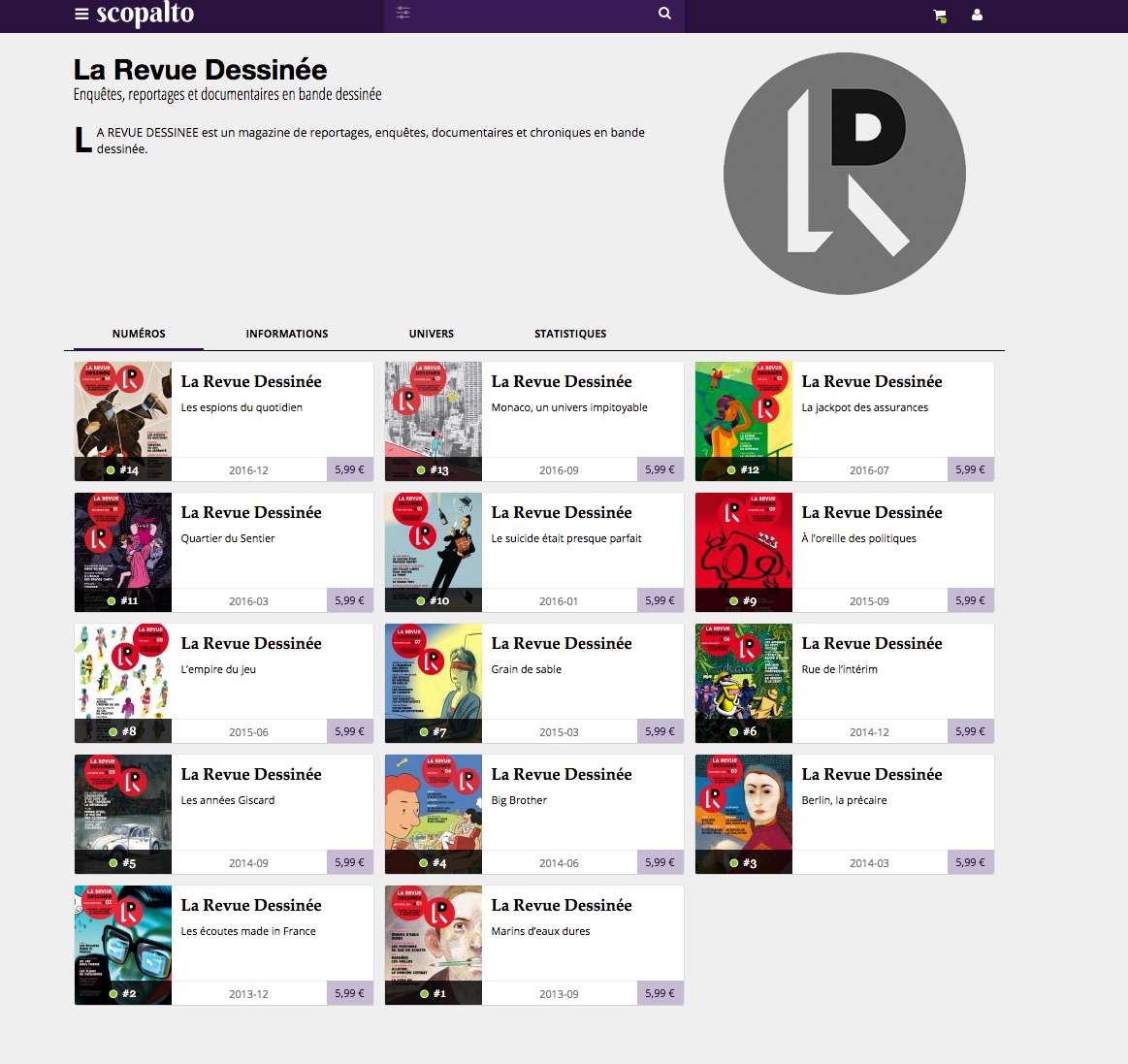
Task: Open the cover of issue #2
Action: coord(123,945)
